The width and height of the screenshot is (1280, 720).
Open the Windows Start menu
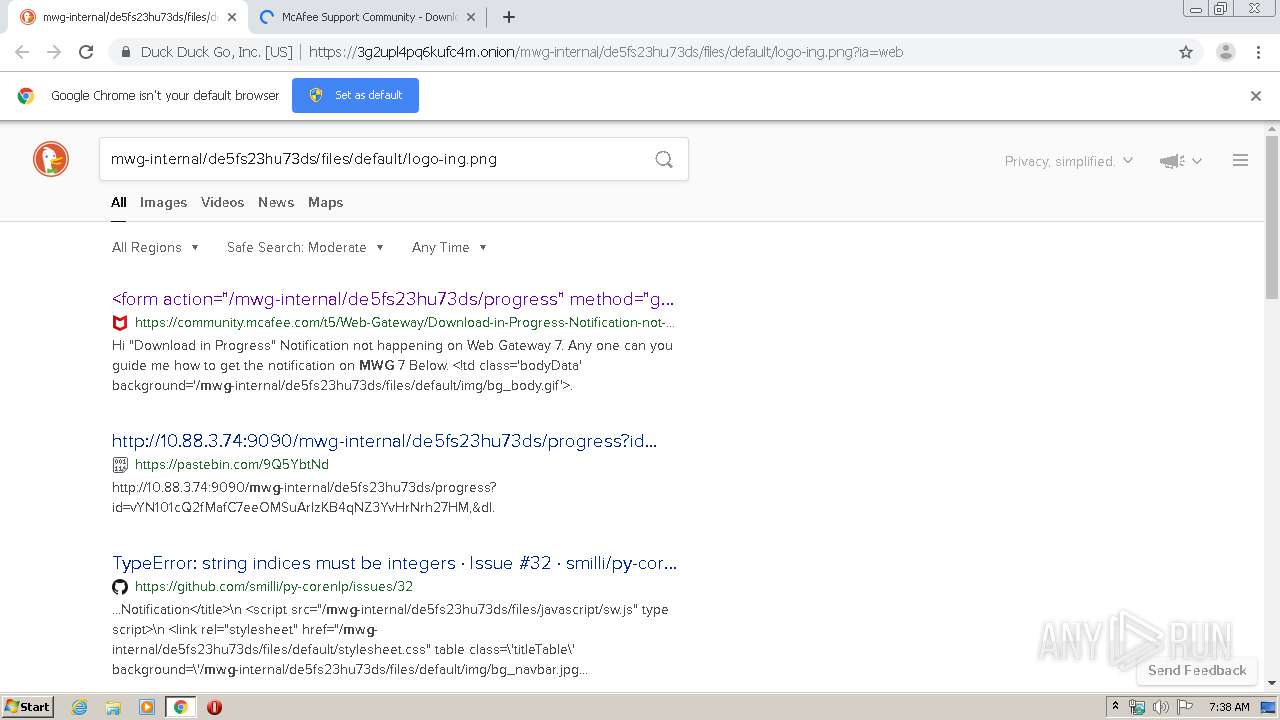point(27,707)
